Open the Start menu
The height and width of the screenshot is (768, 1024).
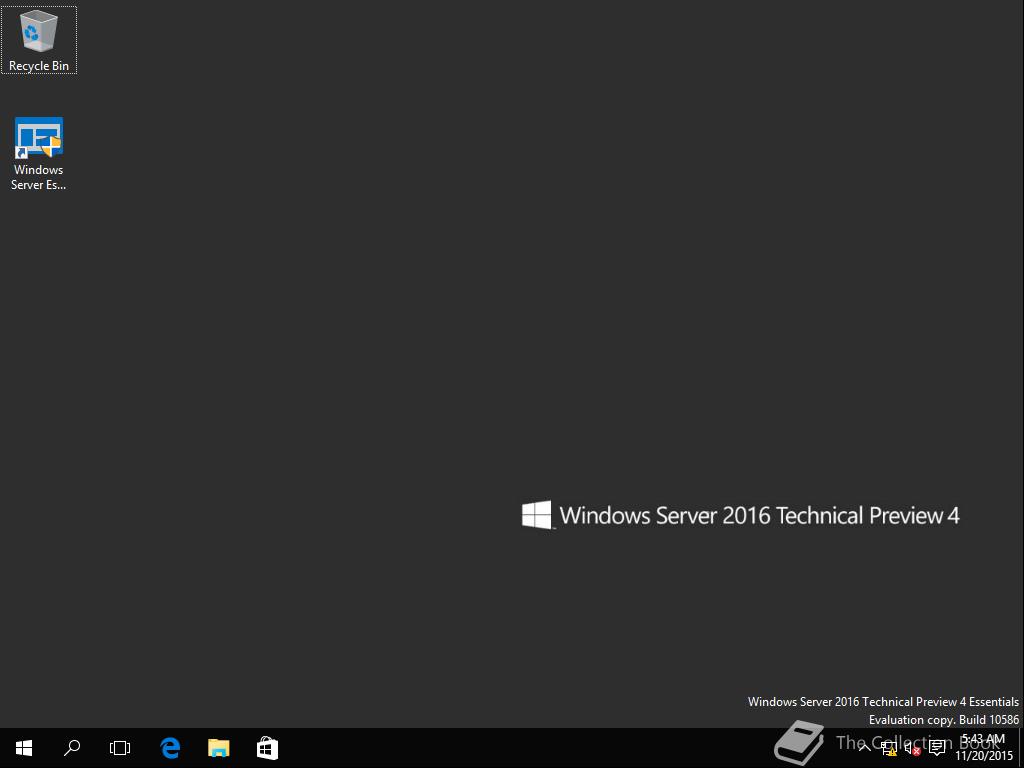pos(24,748)
